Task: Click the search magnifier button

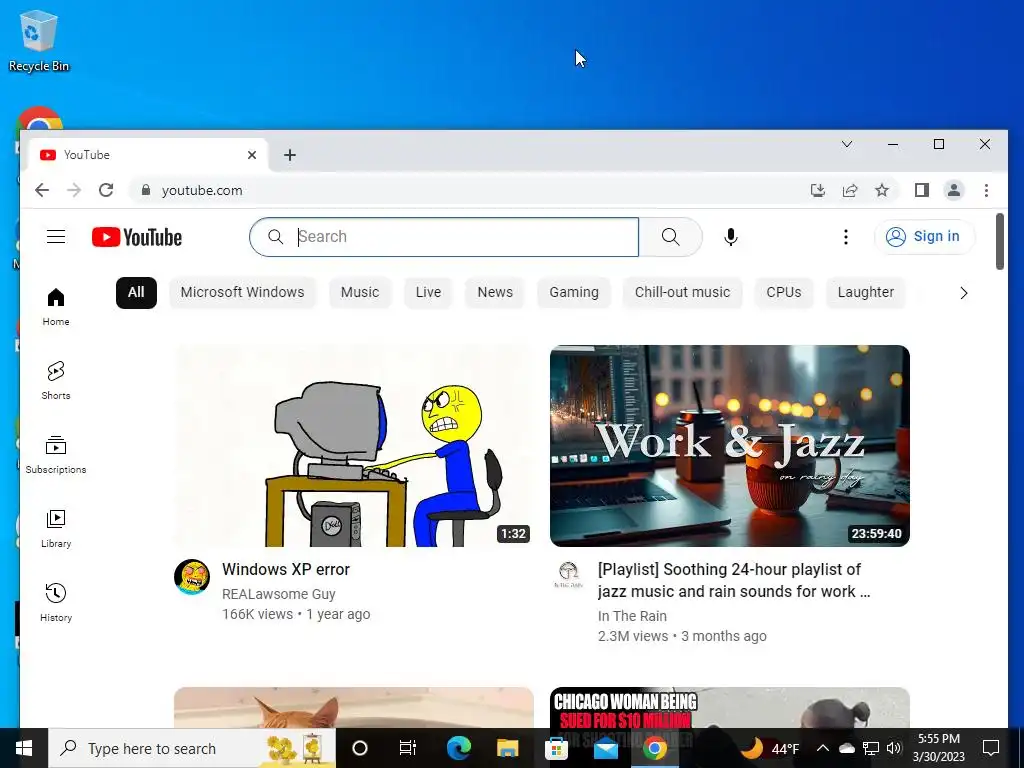Action: (670, 236)
